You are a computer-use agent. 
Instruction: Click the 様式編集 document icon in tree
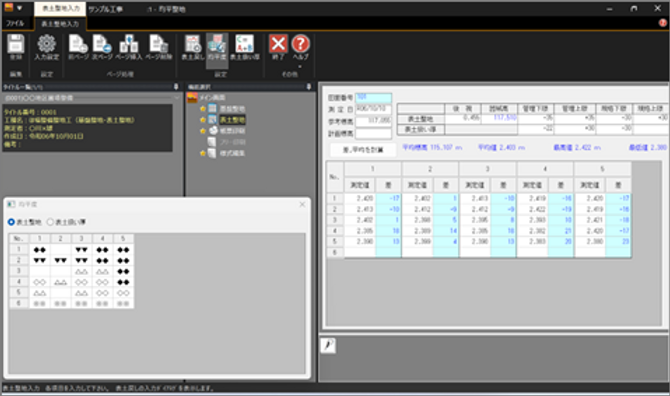click(212, 153)
